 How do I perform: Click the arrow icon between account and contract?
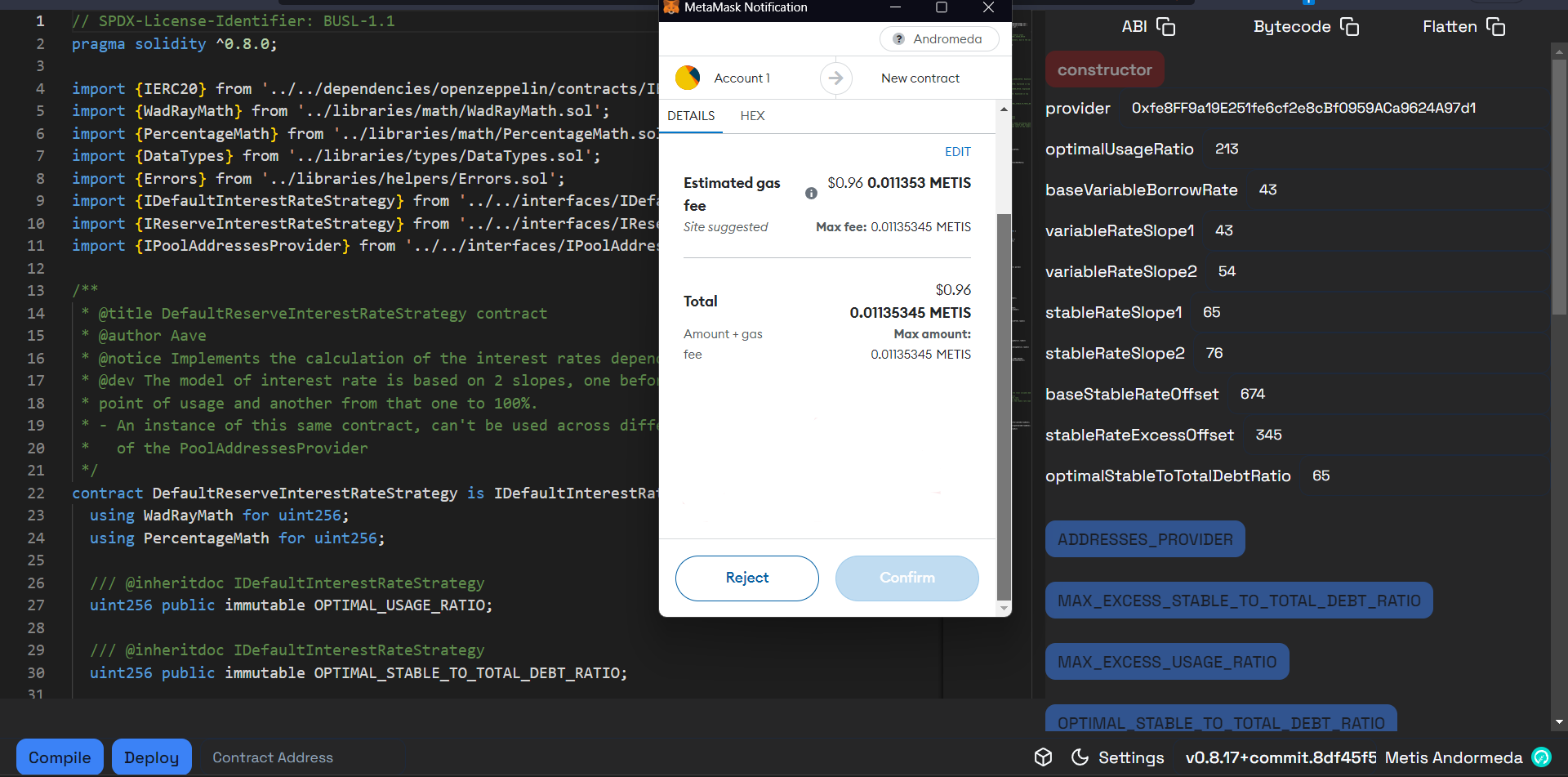pyautogui.click(x=835, y=78)
